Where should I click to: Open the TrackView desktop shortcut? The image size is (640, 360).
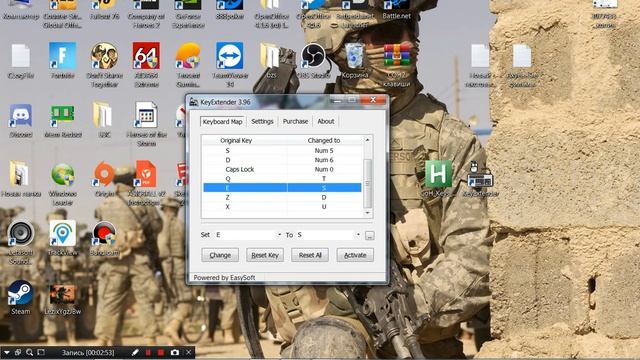point(62,233)
